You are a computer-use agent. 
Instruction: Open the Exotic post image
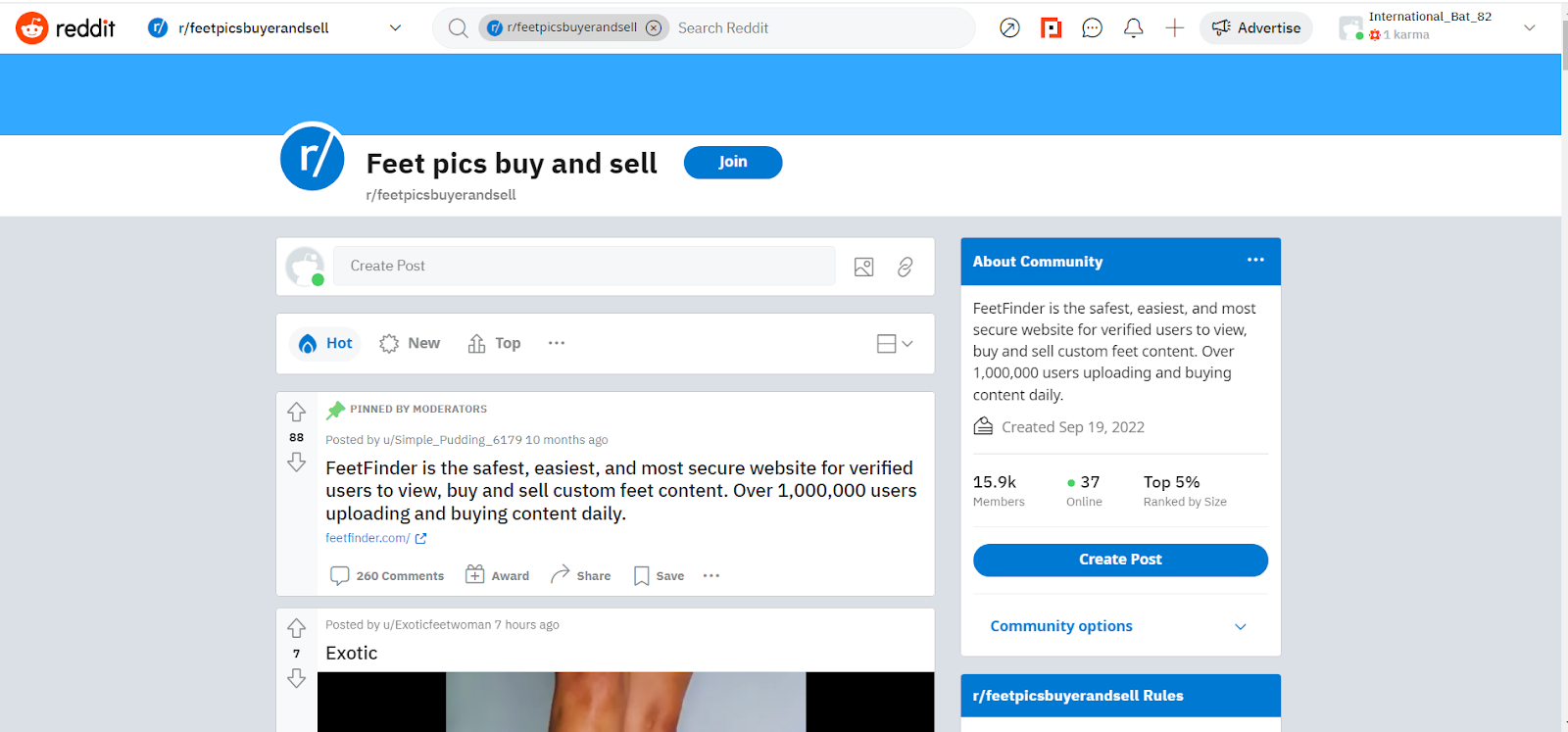625,702
